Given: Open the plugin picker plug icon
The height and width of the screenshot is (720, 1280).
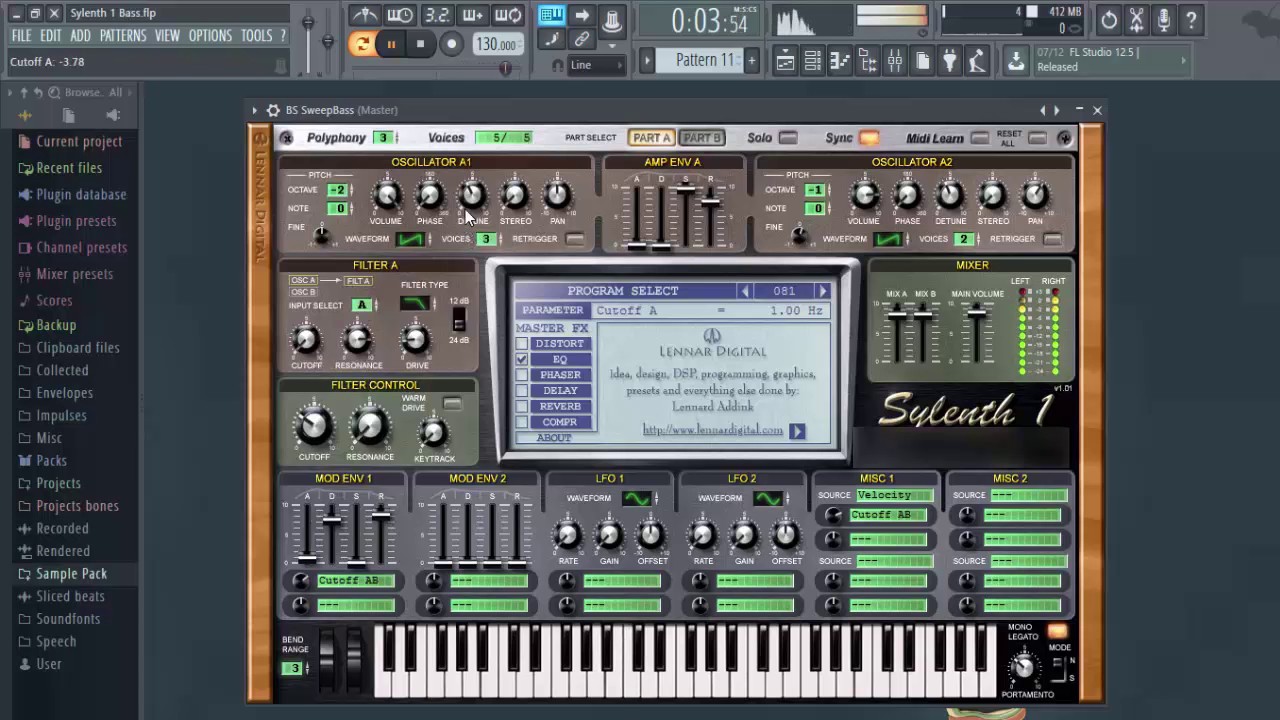Looking at the screenshot, I should [x=950, y=62].
